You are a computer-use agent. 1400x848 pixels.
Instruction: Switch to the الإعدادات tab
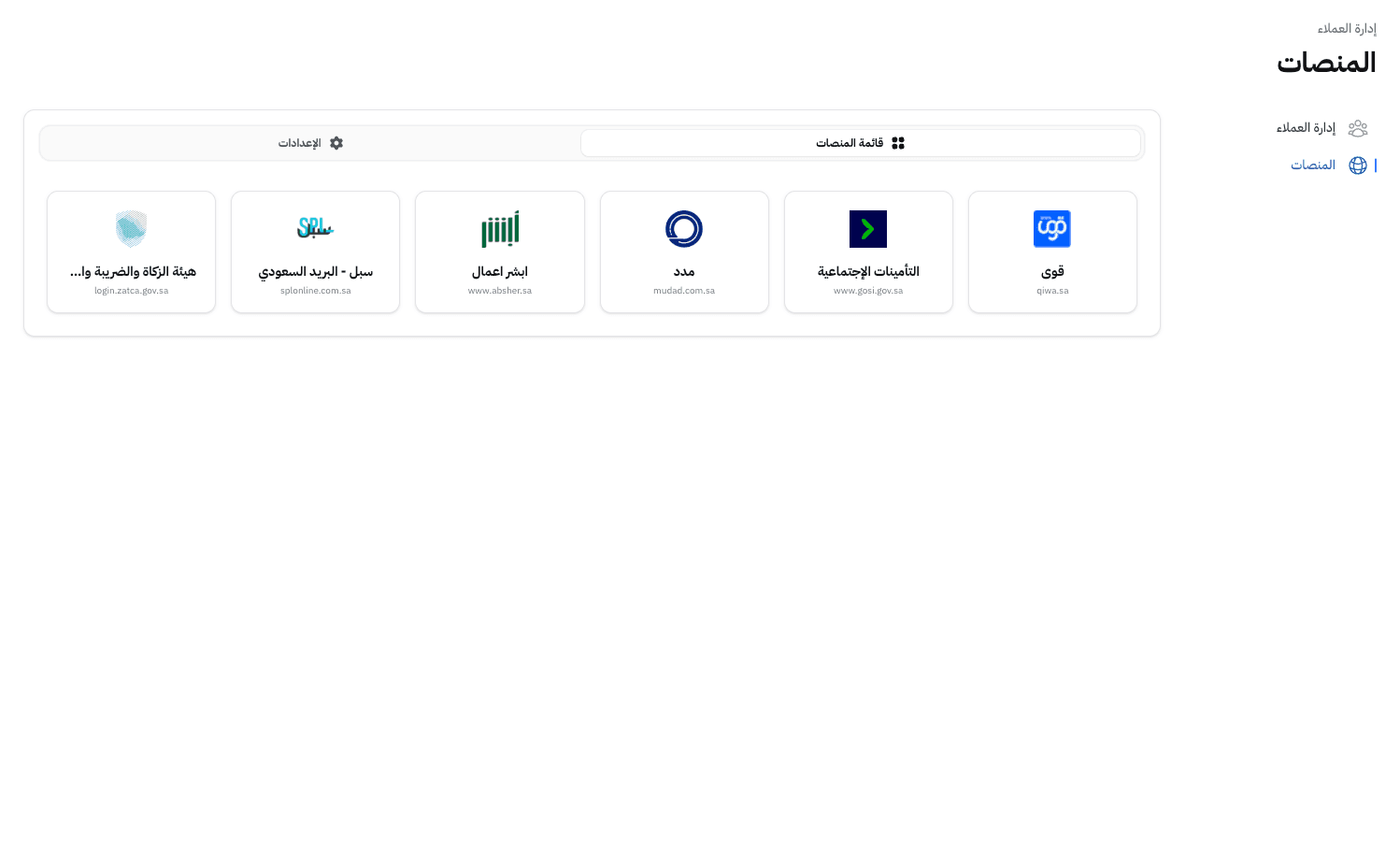pyautogui.click(x=311, y=143)
